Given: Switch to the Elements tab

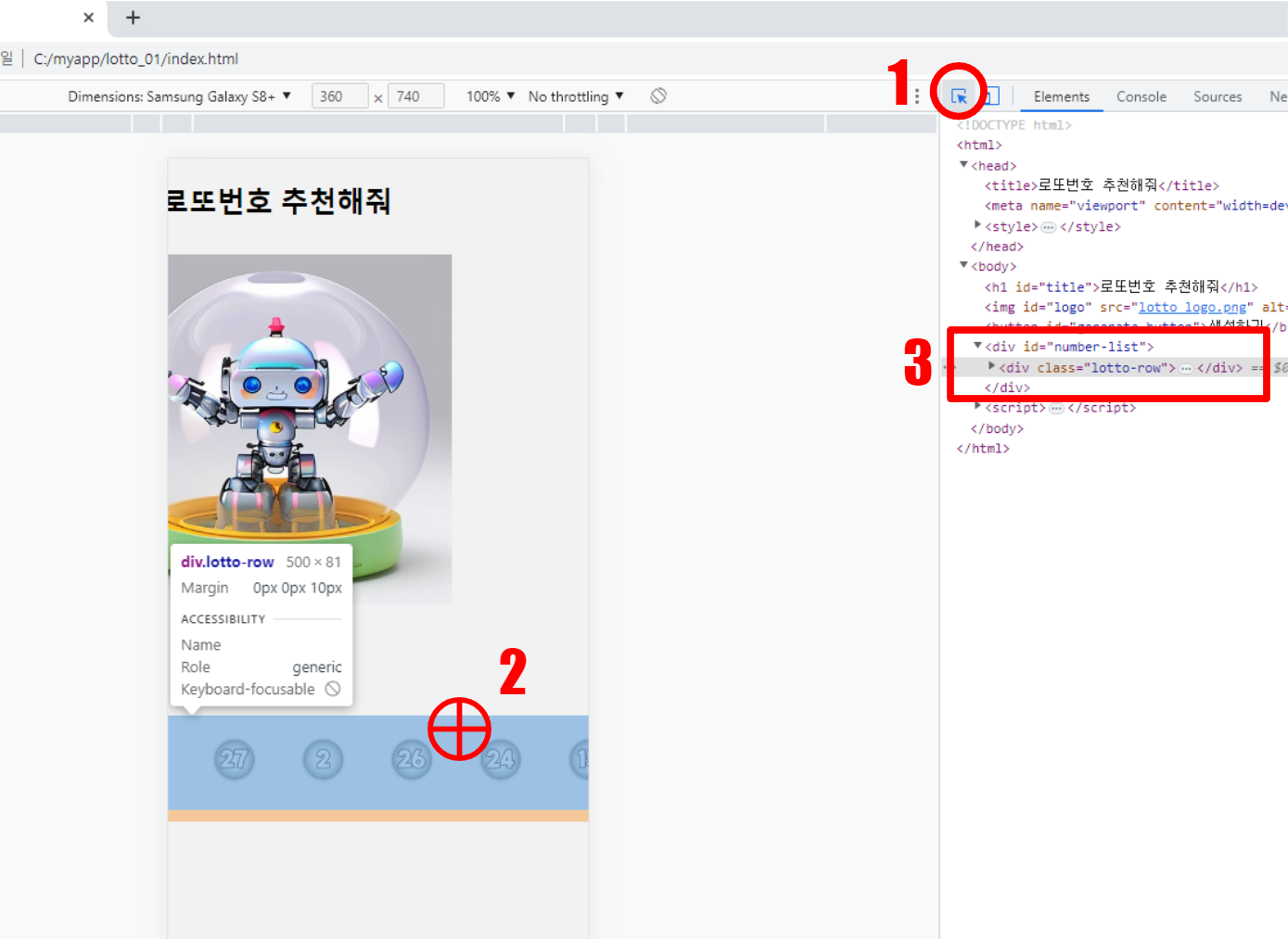Looking at the screenshot, I should (1062, 96).
